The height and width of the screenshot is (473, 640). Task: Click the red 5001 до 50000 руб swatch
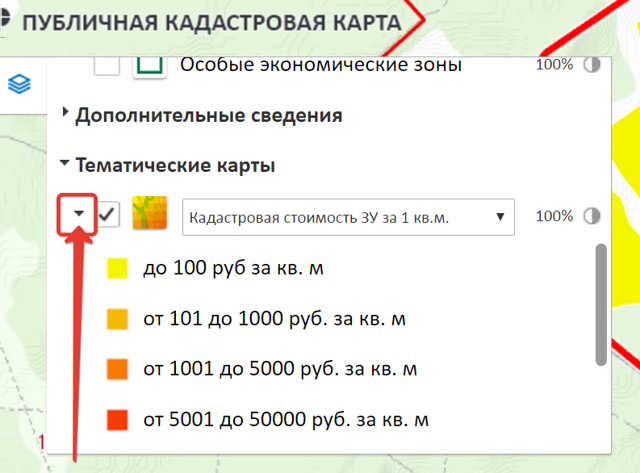click(118, 420)
